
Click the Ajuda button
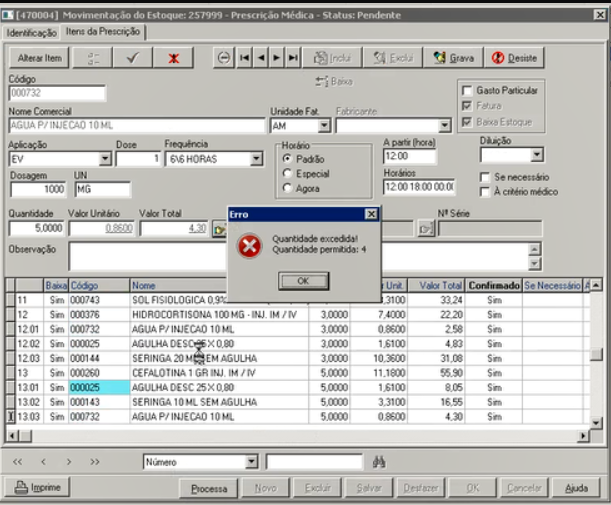point(576,488)
